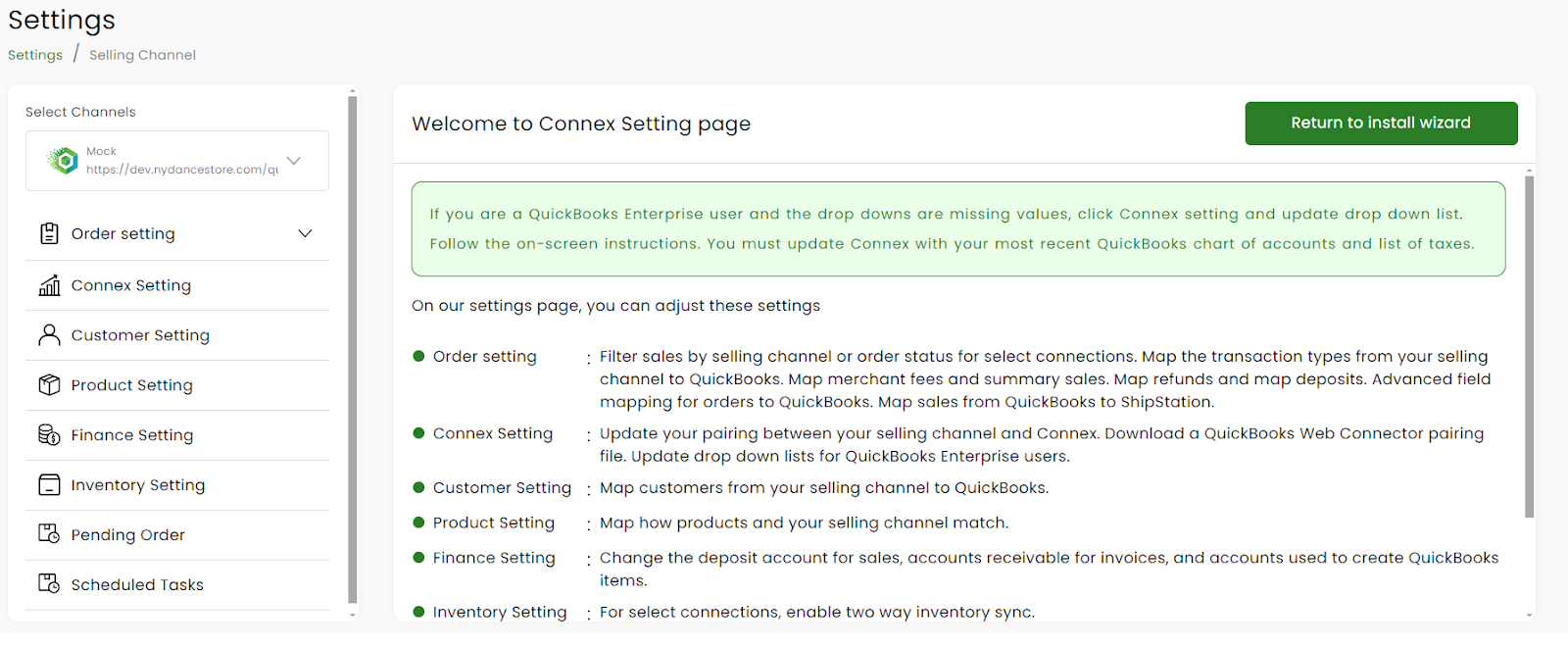
Task: Open the Mock channel URL text in selector
Action: click(182, 170)
